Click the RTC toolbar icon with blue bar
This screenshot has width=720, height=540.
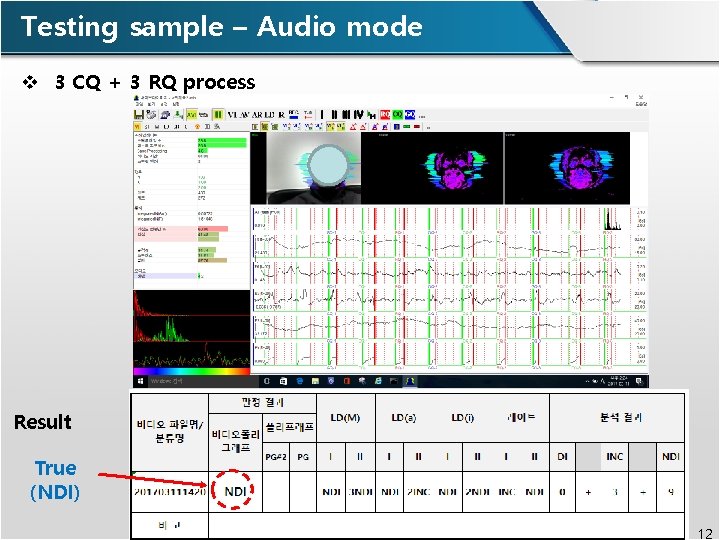click(294, 114)
